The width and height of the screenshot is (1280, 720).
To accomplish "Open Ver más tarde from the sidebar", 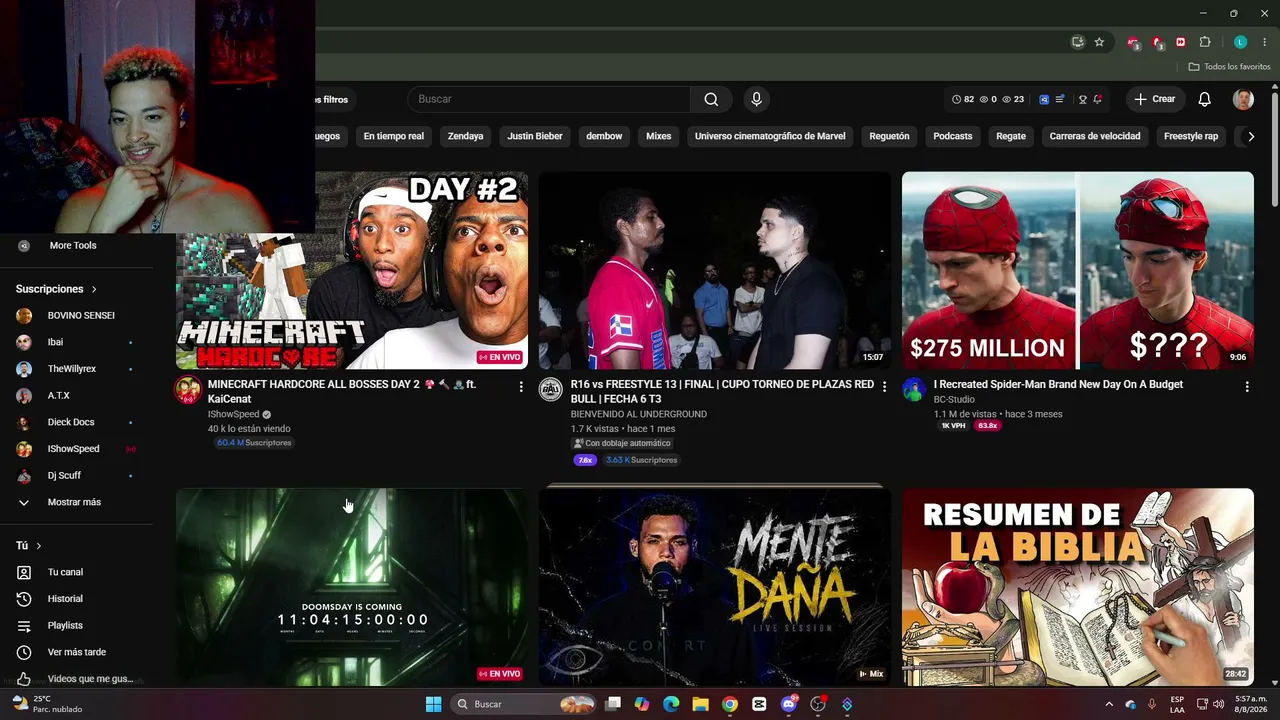I will tap(76, 652).
